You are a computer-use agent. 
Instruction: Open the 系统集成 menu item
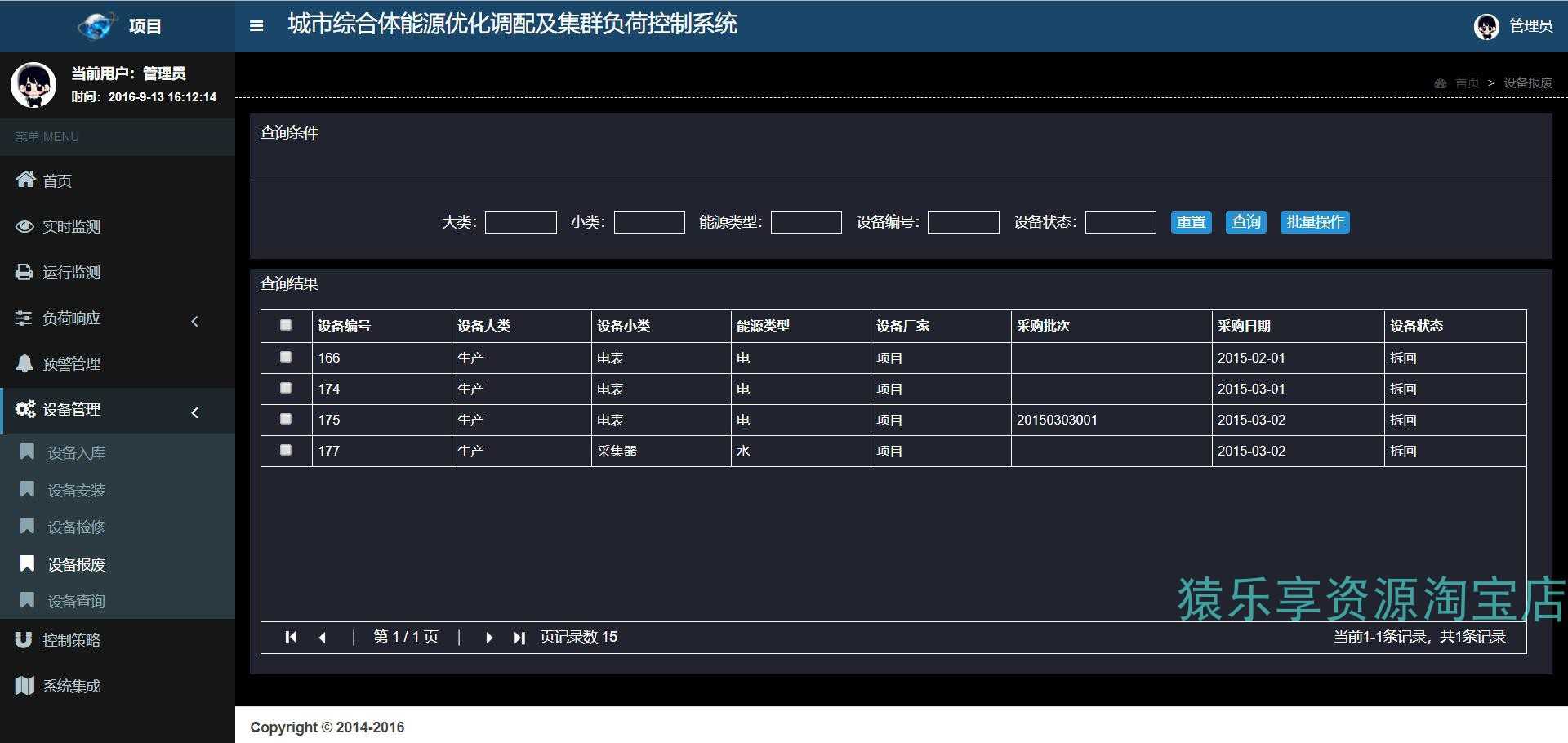coord(118,686)
